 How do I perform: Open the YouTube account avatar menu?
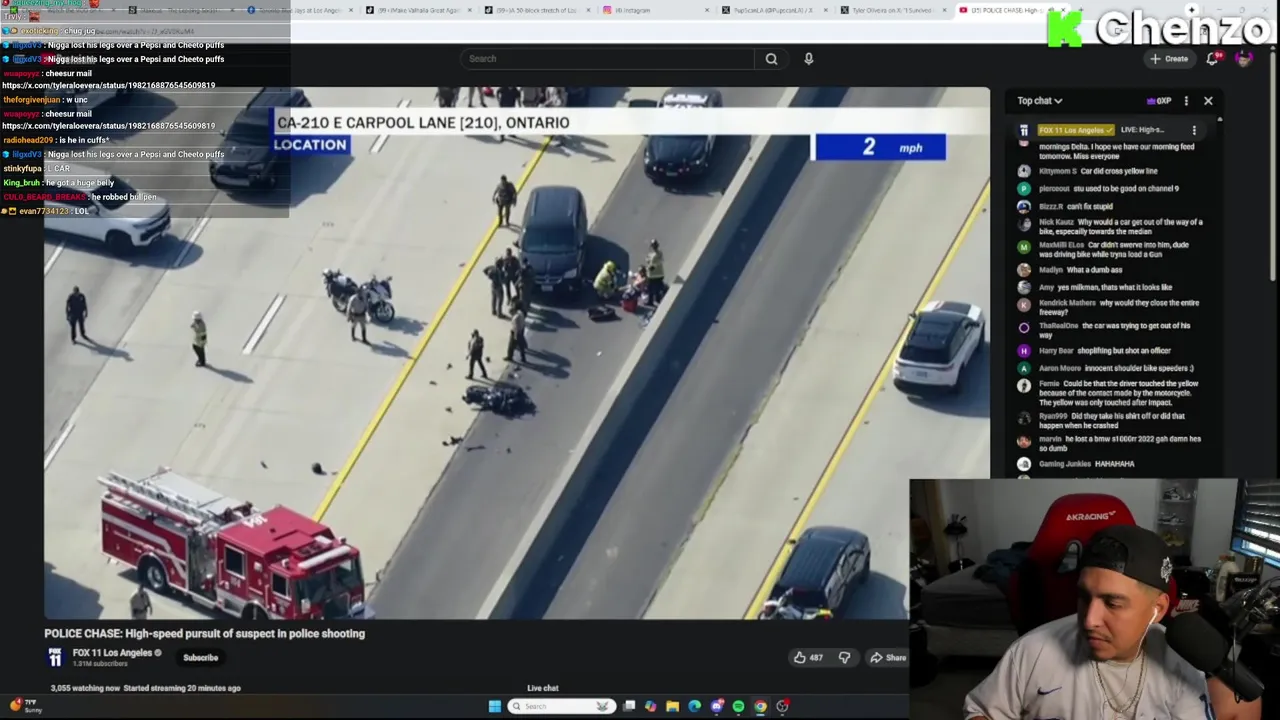(1244, 59)
